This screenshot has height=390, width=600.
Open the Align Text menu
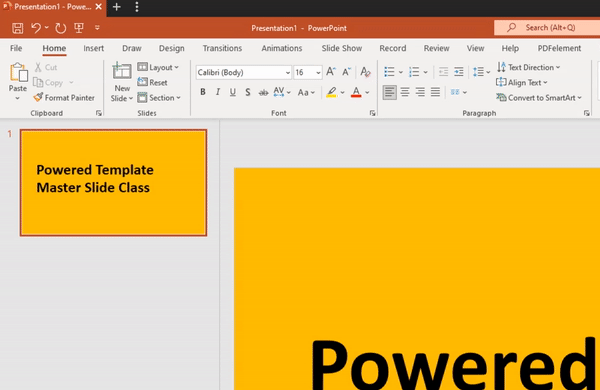(x=522, y=83)
